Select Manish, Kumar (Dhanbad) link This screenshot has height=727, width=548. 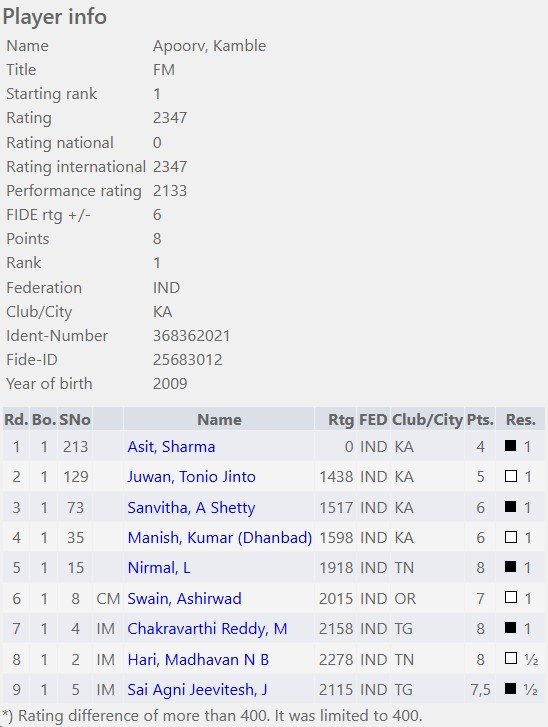(x=220, y=537)
